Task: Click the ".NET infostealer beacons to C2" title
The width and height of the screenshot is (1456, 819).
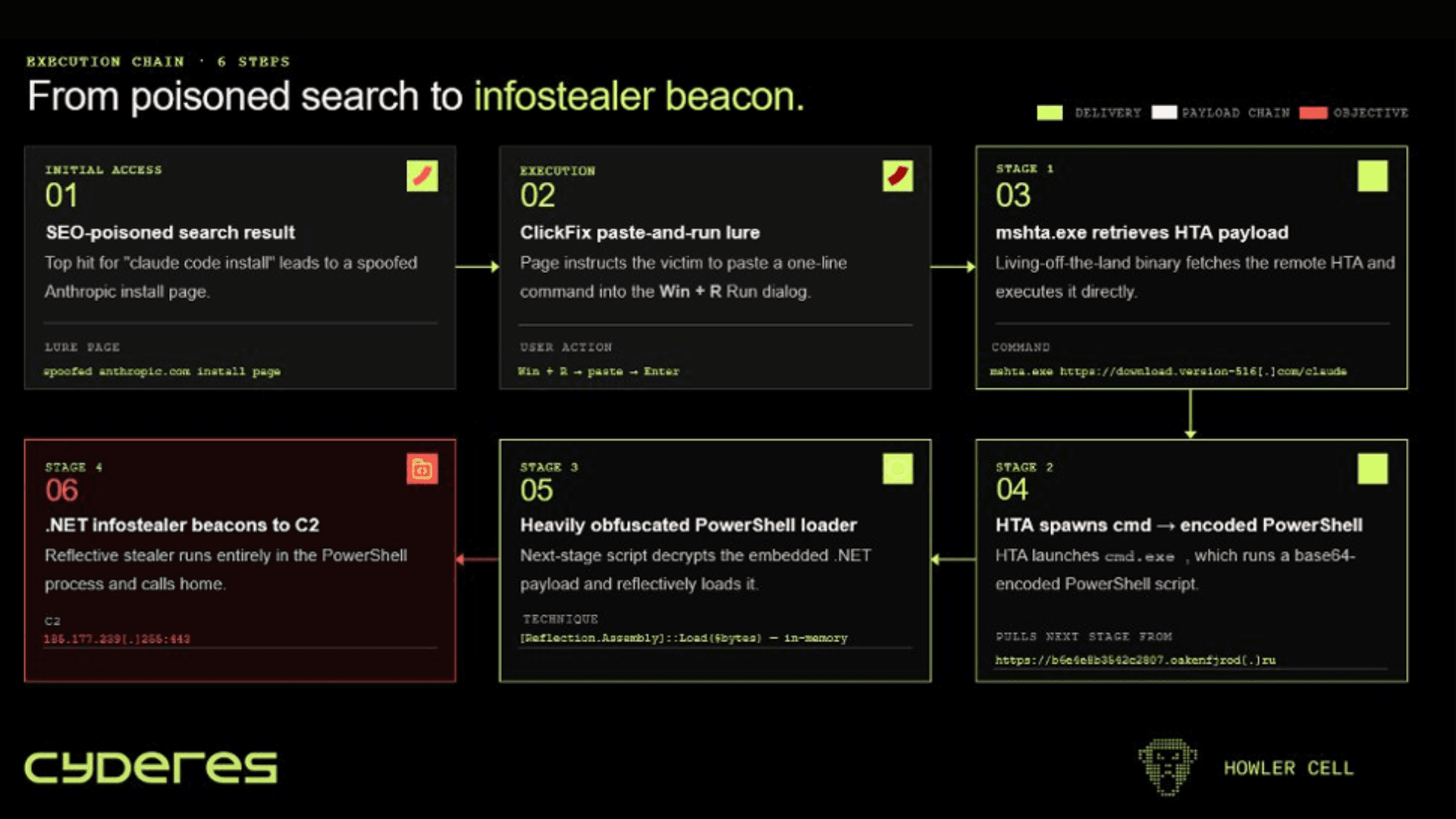Action: (182, 525)
